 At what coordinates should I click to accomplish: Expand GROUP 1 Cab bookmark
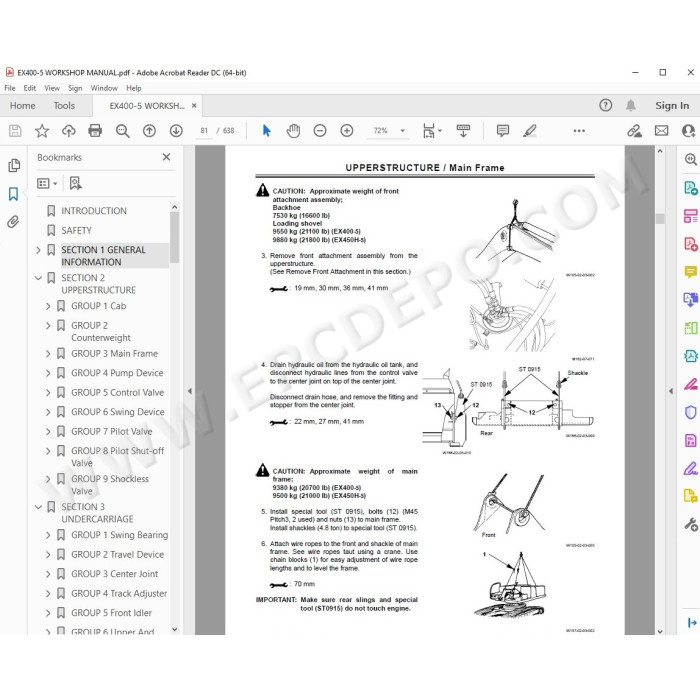48,306
